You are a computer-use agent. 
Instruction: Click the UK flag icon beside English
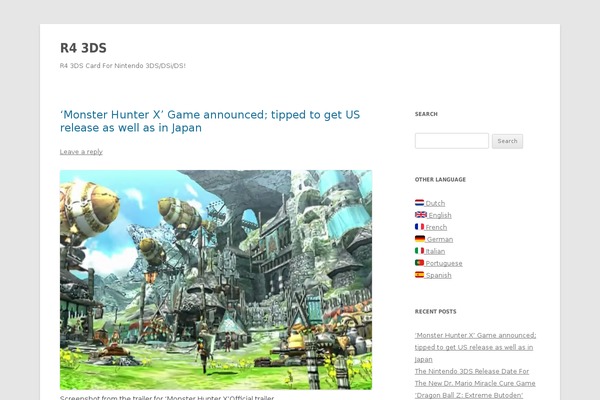coord(421,214)
